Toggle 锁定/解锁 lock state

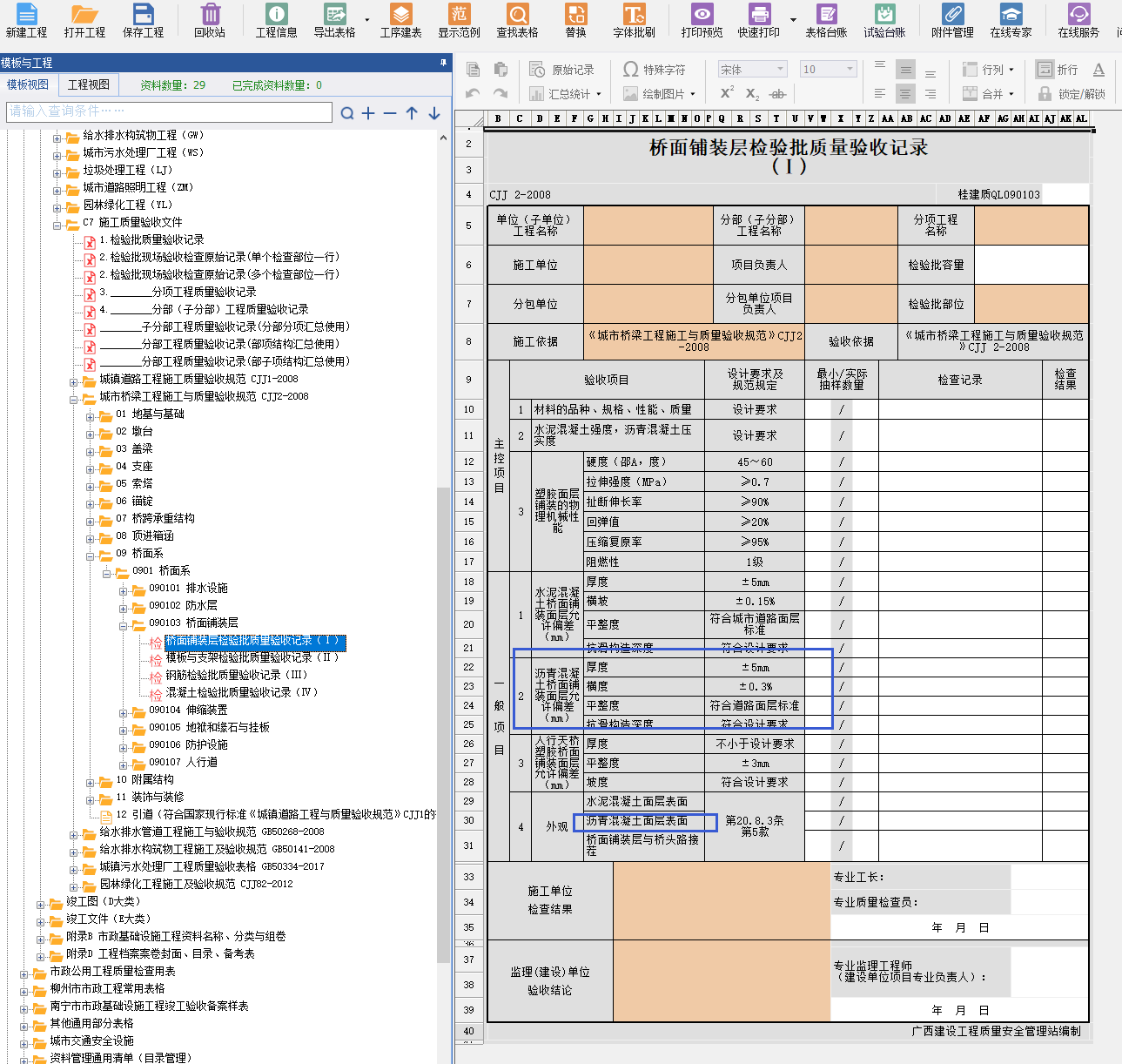[x=1072, y=94]
